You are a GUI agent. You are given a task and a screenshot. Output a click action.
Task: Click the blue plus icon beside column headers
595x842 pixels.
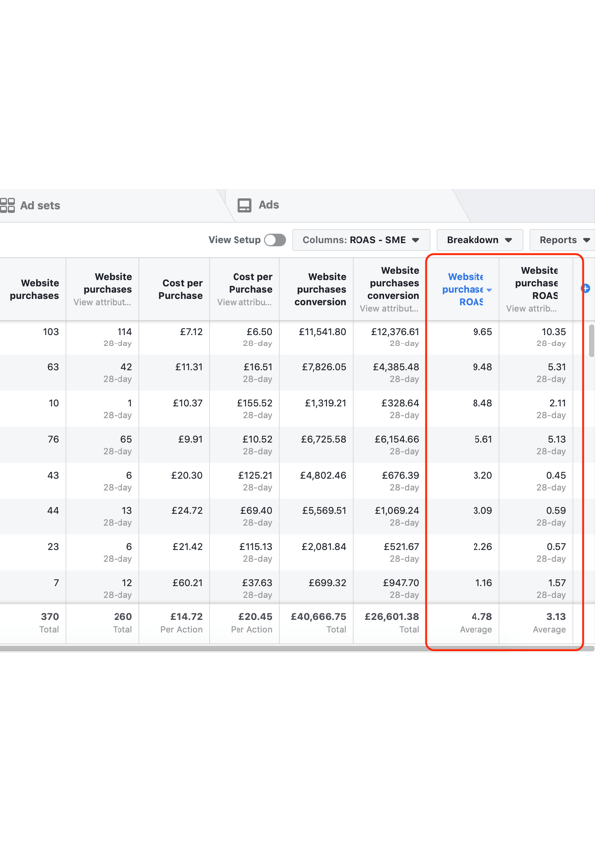pos(587,288)
